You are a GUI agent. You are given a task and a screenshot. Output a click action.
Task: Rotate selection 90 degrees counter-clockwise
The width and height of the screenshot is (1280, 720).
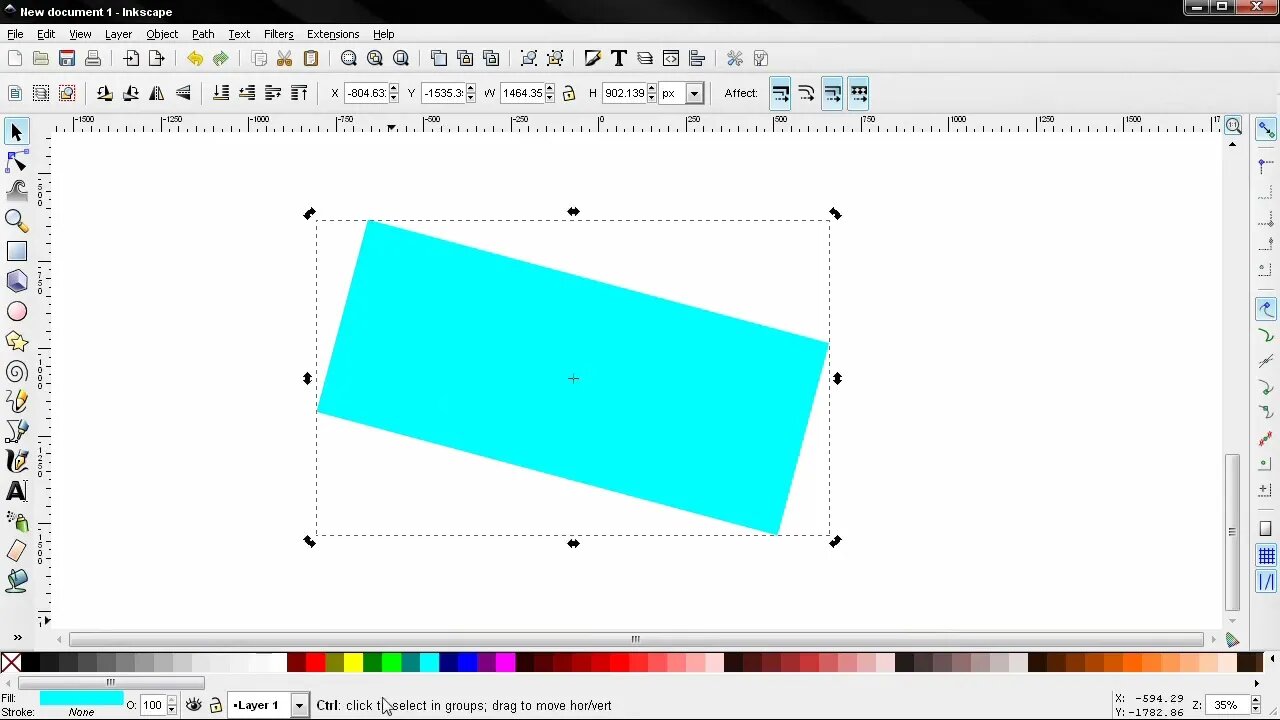point(105,93)
